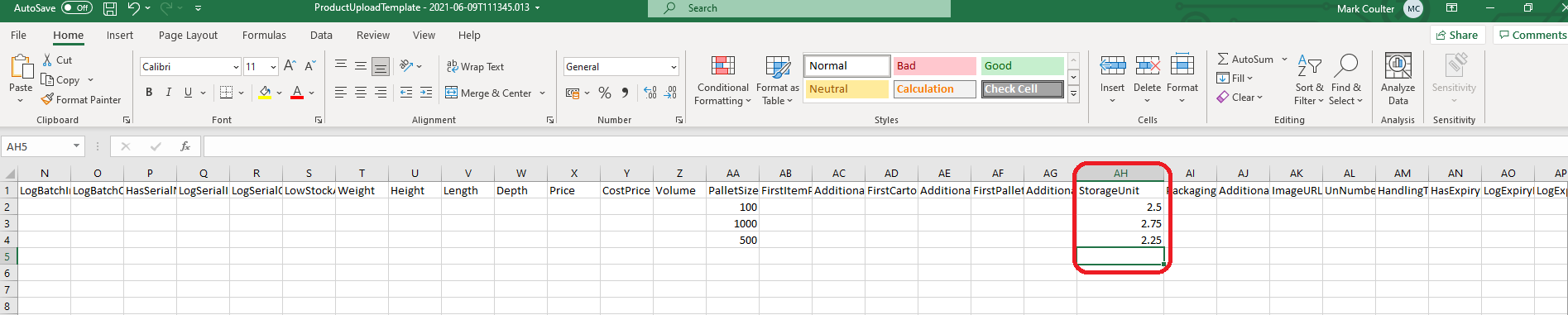The width and height of the screenshot is (1568, 315).
Task: Open Find & Select menu
Action: click(1346, 80)
